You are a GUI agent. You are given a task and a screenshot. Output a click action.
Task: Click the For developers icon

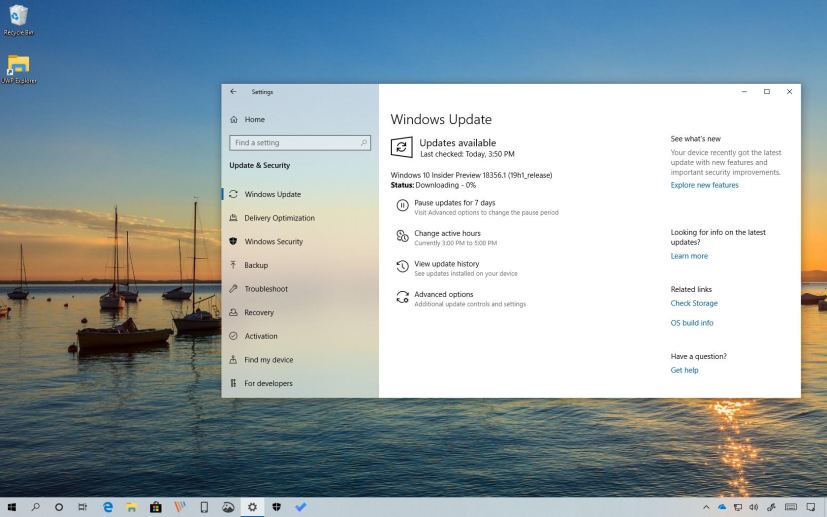click(x=233, y=383)
